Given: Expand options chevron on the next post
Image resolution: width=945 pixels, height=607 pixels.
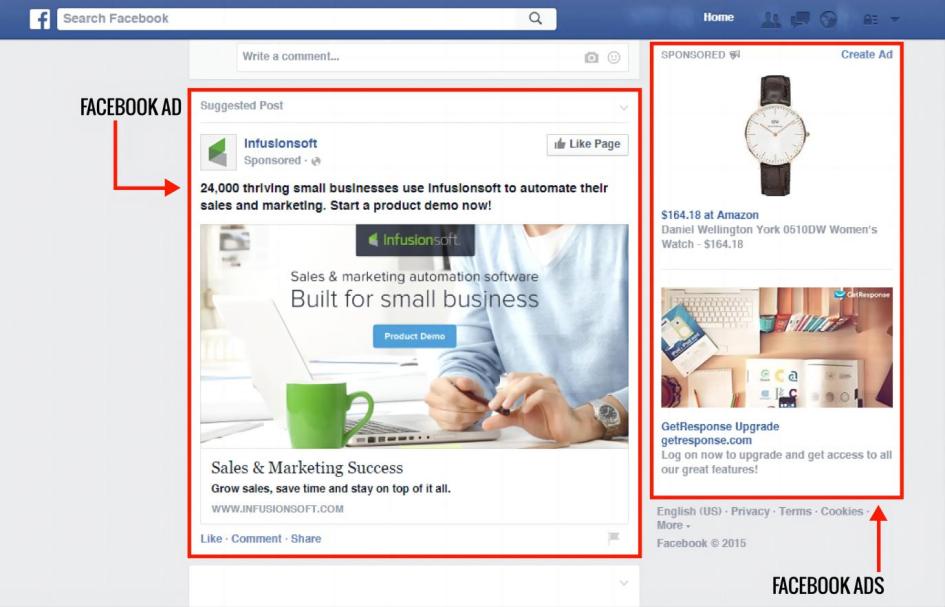Looking at the screenshot, I should pyautogui.click(x=624, y=583).
